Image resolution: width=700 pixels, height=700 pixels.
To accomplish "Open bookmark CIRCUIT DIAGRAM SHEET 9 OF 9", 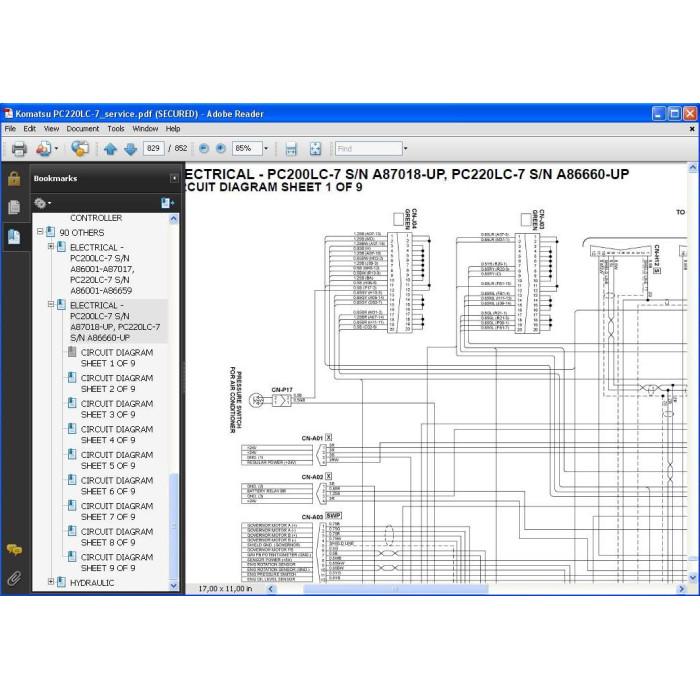I will tap(117, 562).
